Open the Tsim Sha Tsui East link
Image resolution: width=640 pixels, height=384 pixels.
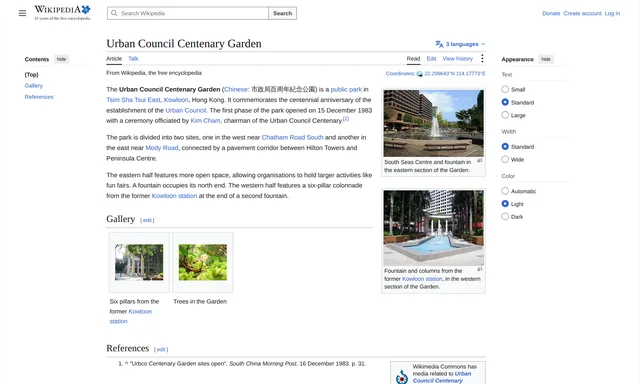pyautogui.click(x=133, y=100)
